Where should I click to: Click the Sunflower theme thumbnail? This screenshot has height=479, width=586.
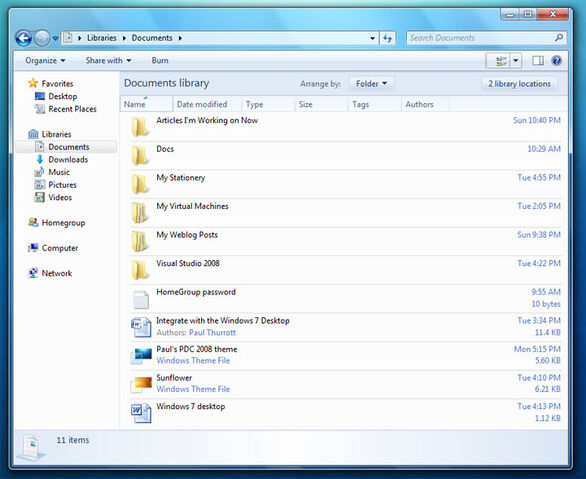coord(141,385)
